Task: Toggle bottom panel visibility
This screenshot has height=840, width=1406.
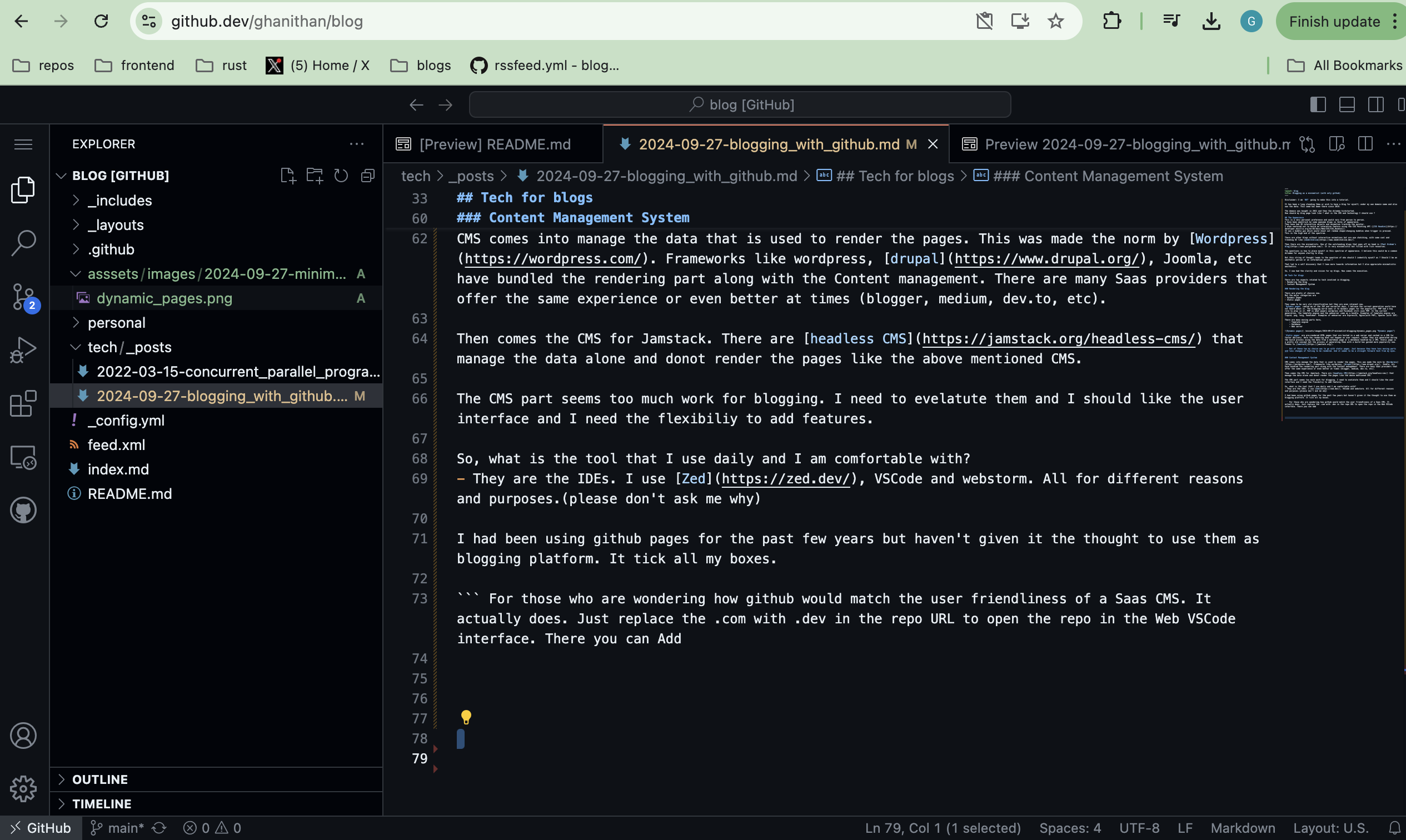Action: pyautogui.click(x=1347, y=104)
